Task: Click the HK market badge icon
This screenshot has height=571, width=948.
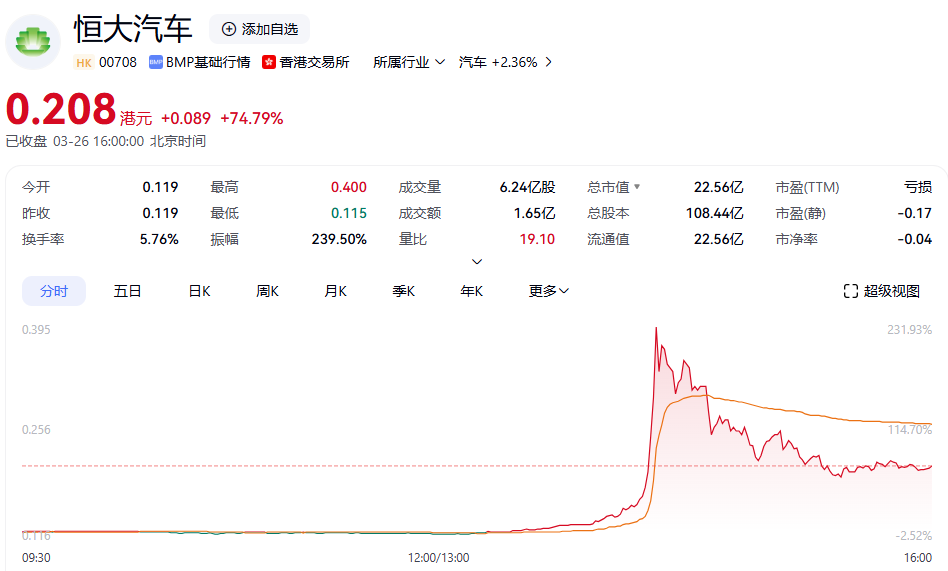Action: pyautogui.click(x=84, y=62)
